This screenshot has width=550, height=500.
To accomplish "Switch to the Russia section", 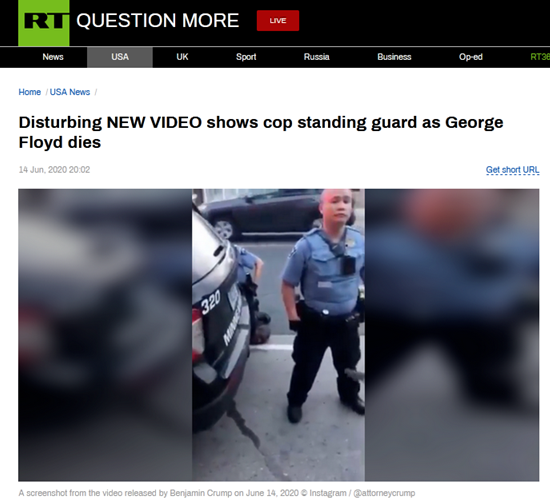I will click(x=316, y=57).
